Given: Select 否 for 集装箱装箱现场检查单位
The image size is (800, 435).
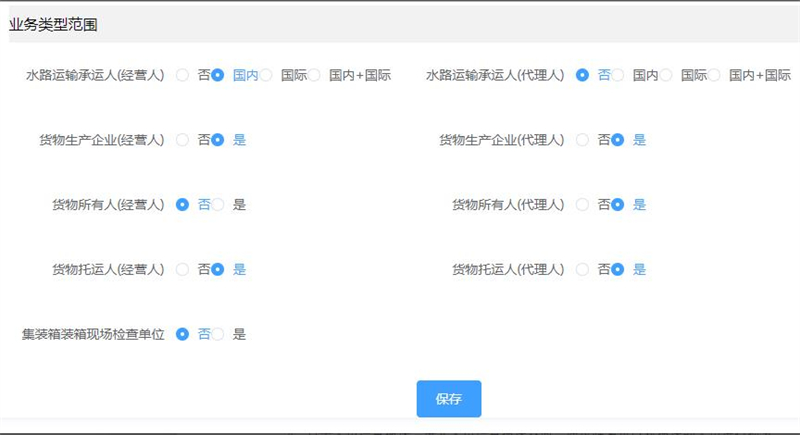Looking at the screenshot, I should pos(182,334).
